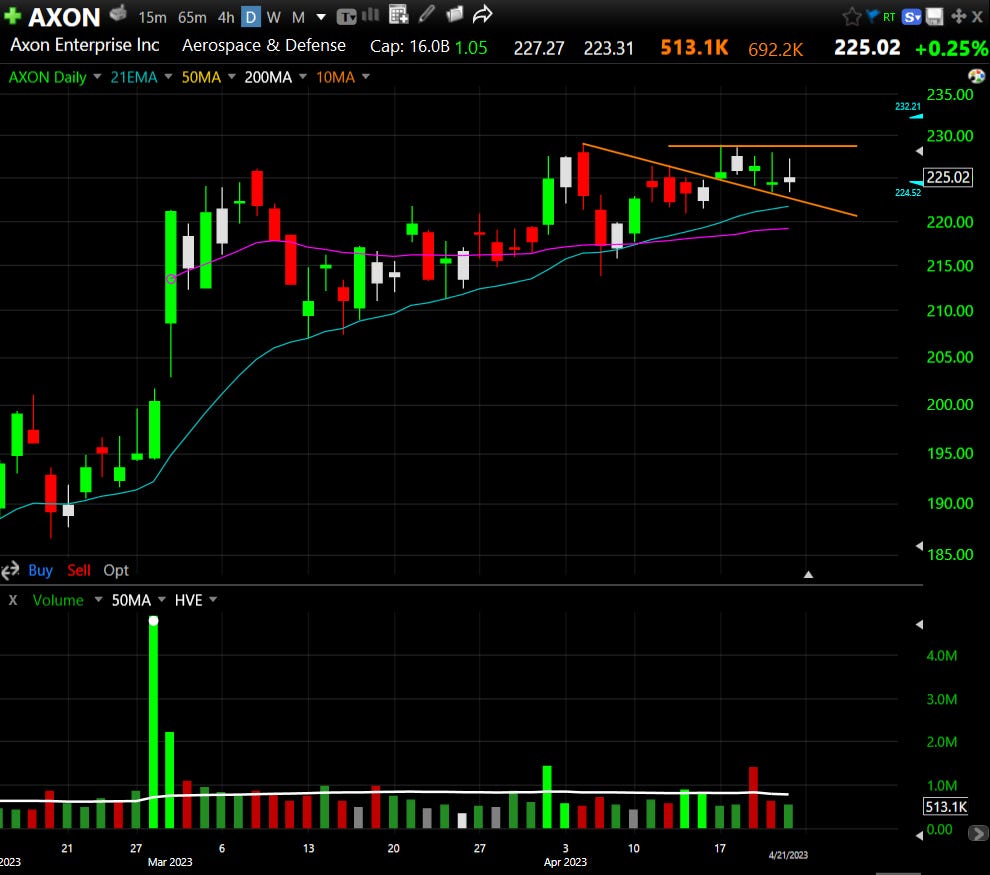Click the HVE marker dot on the volume spike

tap(153, 621)
